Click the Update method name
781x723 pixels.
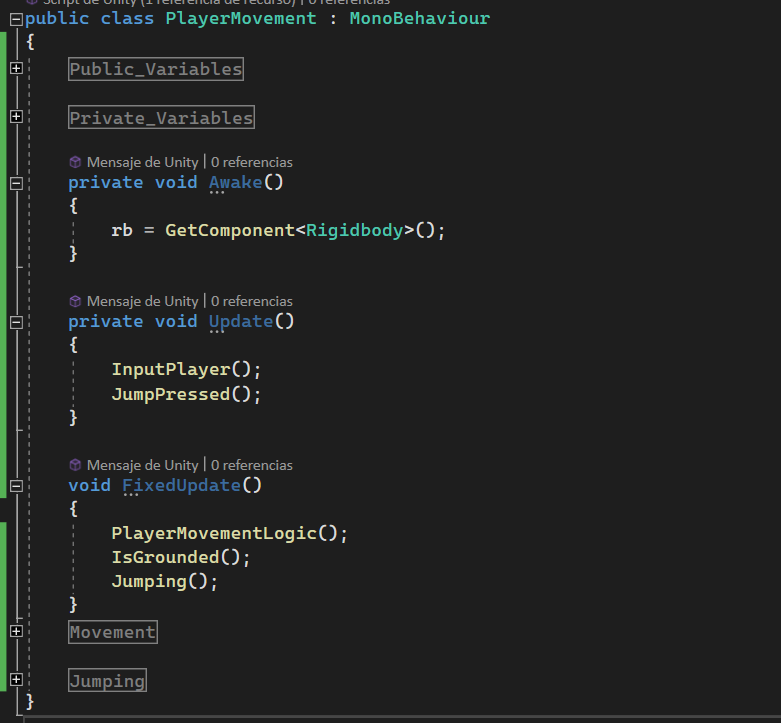(x=241, y=321)
